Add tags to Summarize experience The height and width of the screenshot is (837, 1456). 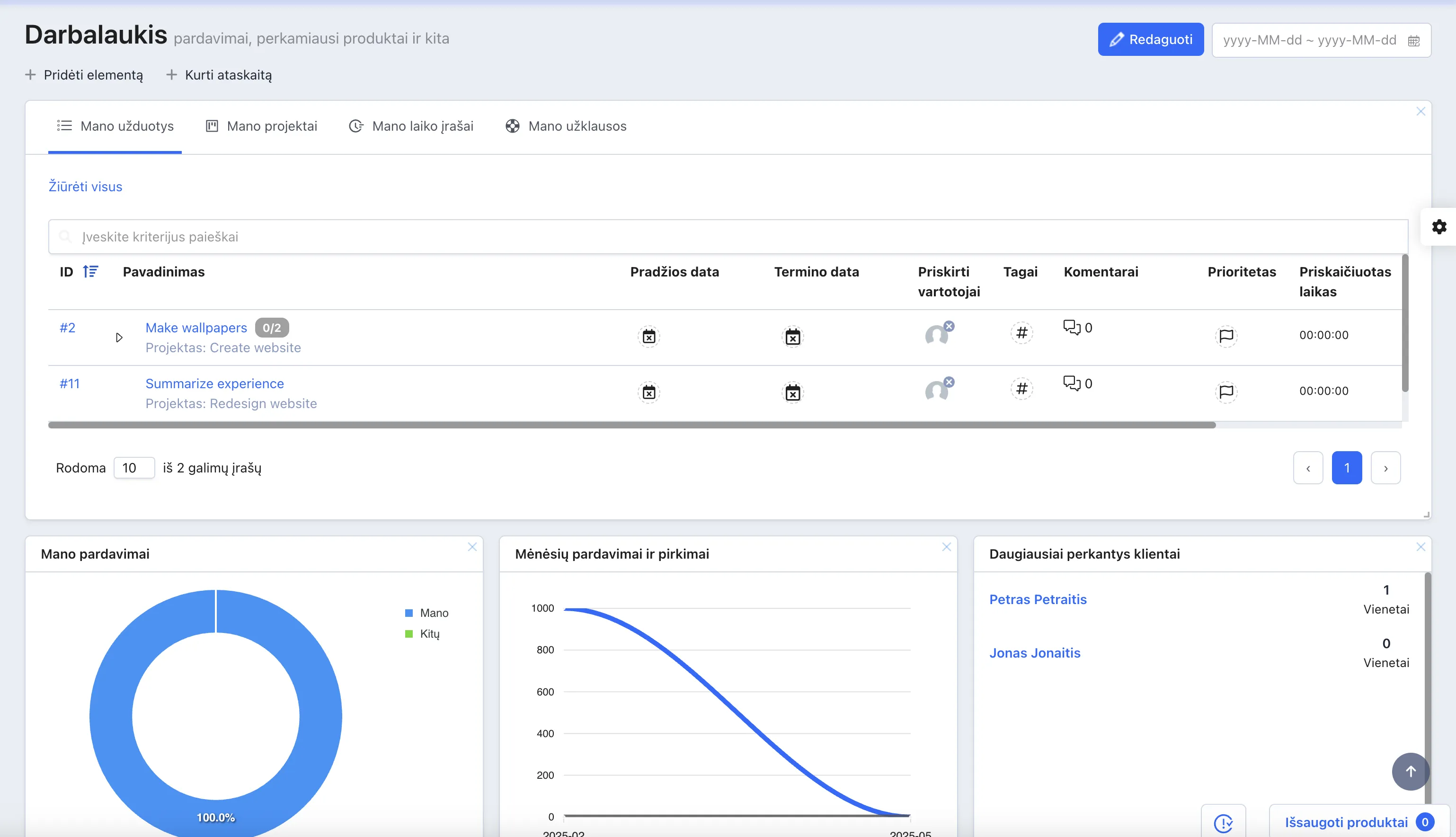click(x=1021, y=389)
